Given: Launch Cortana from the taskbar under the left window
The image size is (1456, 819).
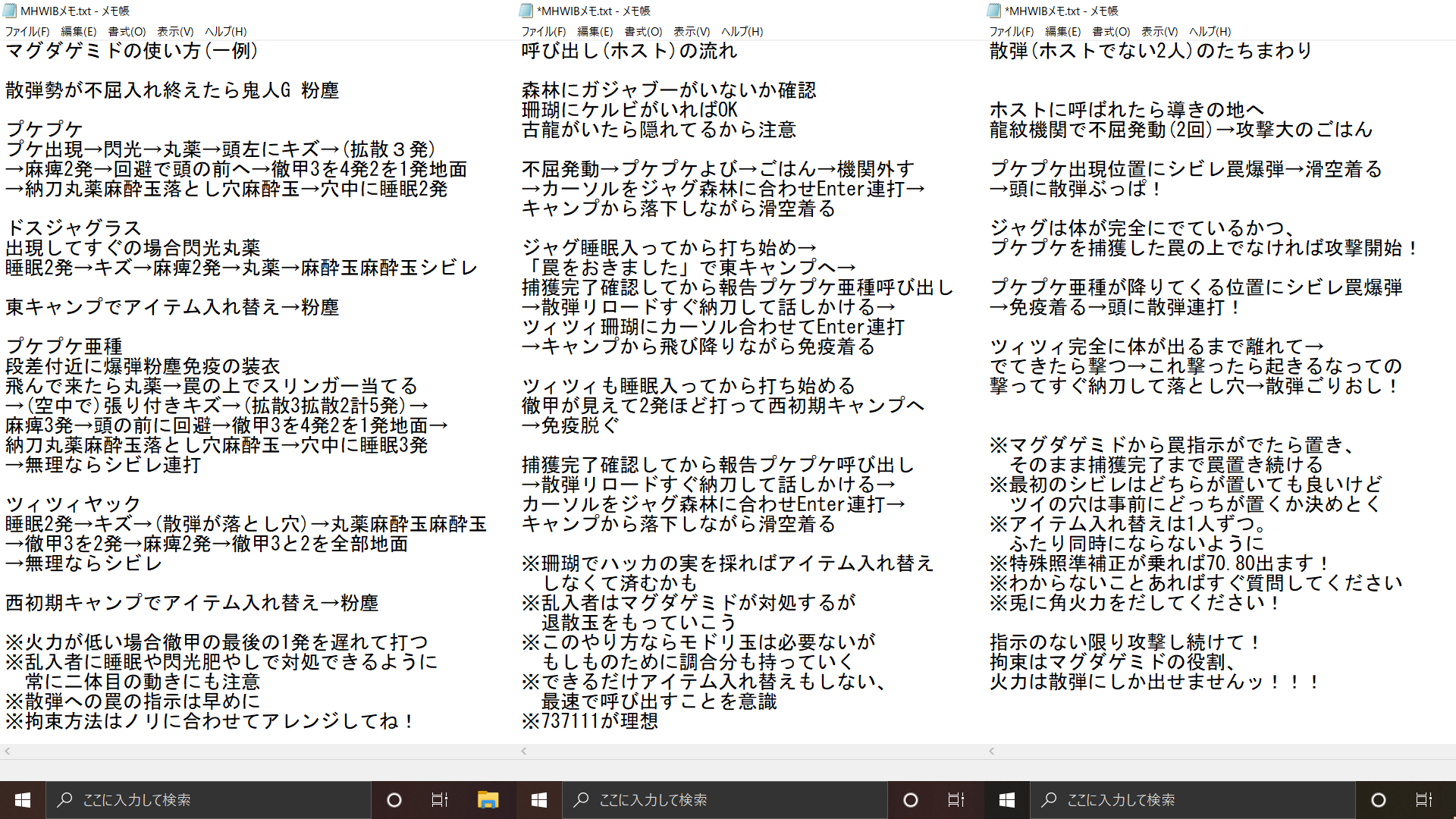Looking at the screenshot, I should pos(394,800).
